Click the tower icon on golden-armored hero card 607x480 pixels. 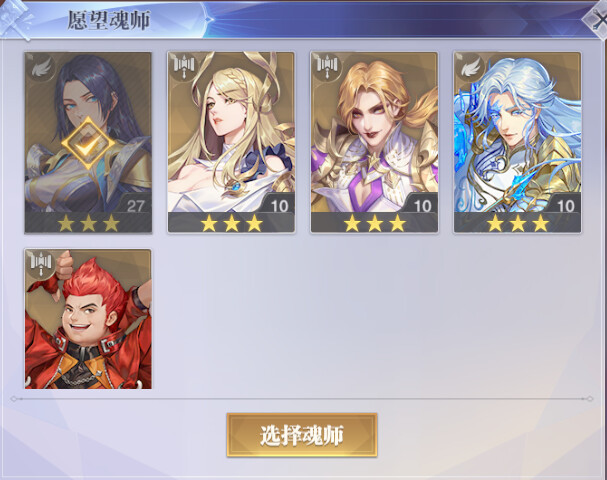[x=327, y=67]
